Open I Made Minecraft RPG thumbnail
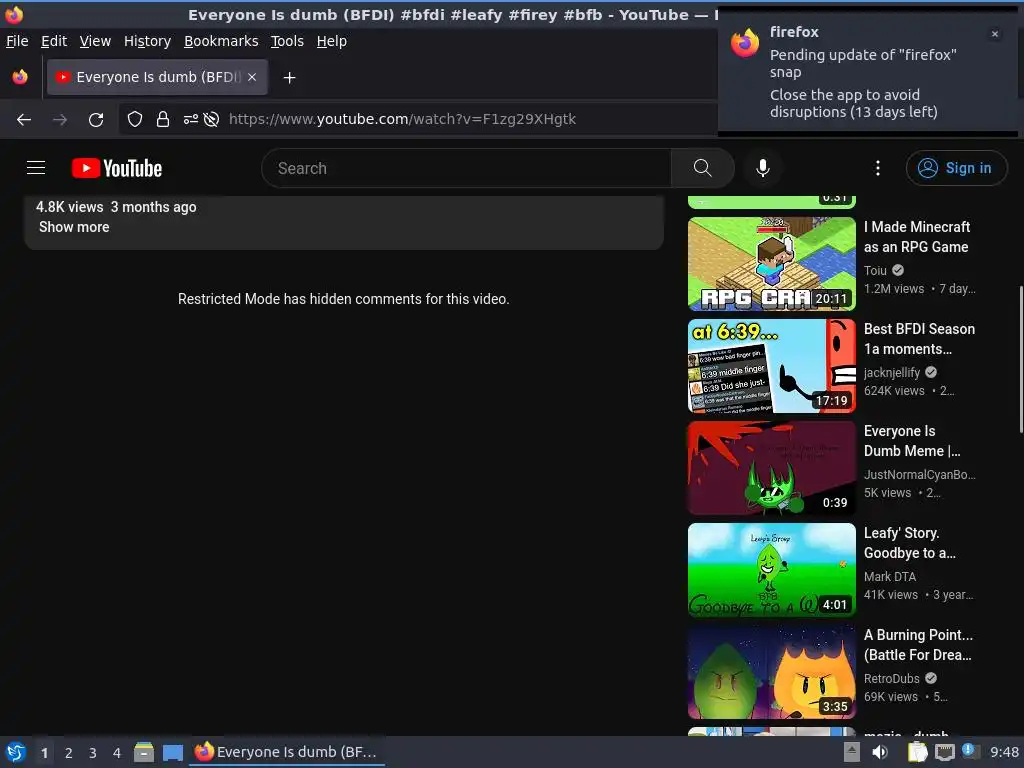1024x768 pixels. tap(771, 264)
